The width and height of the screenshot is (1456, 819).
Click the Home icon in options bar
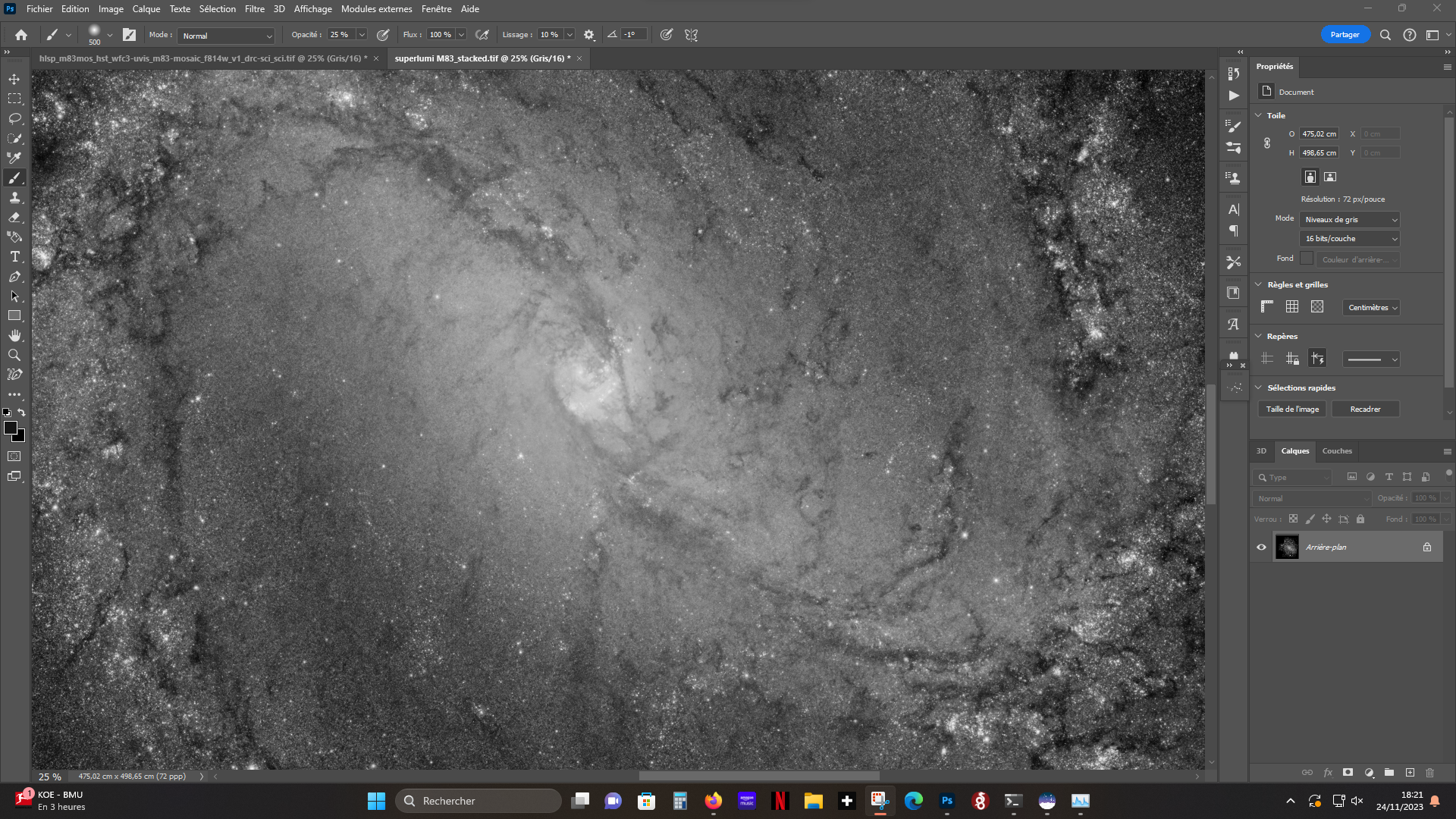pos(21,35)
